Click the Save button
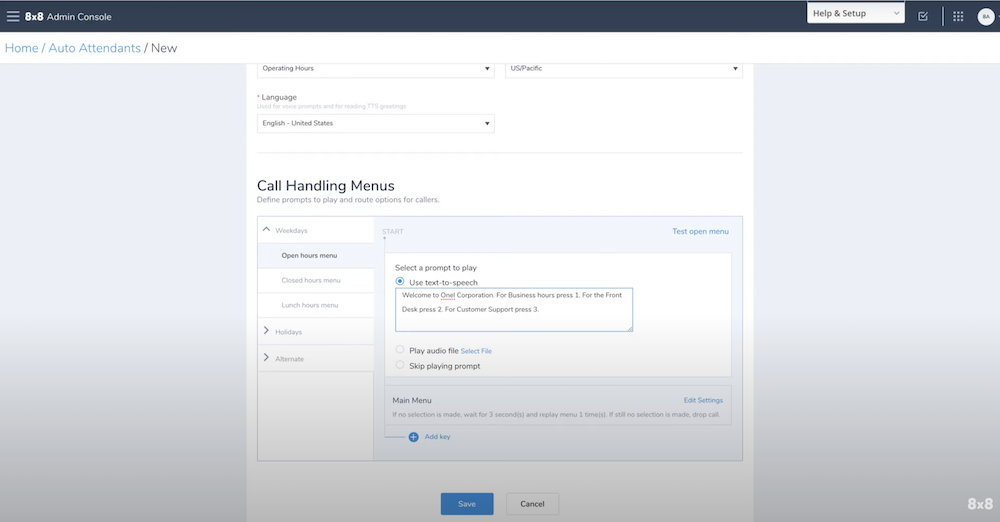This screenshot has height=522, width=1000. 467,504
